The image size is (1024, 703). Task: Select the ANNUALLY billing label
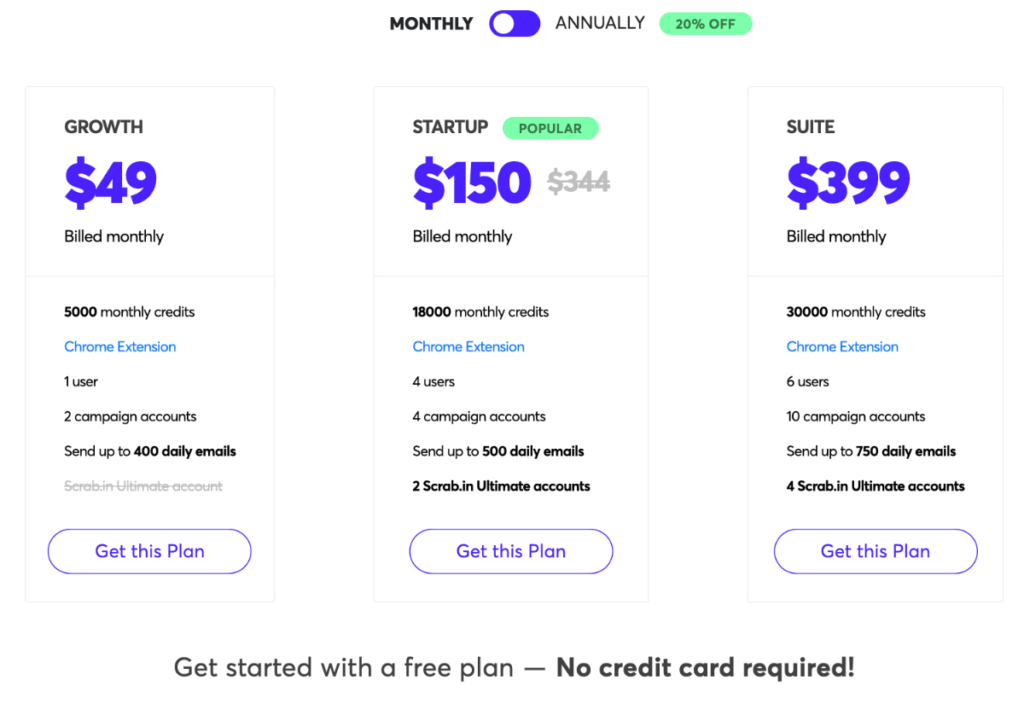coord(600,23)
